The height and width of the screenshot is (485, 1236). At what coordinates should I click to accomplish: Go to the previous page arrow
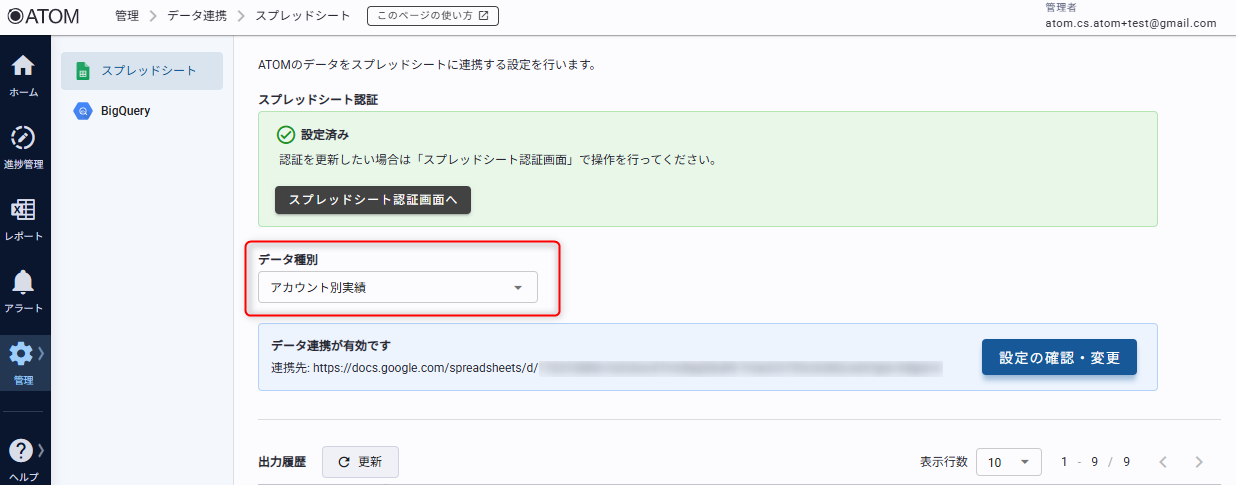pyautogui.click(x=1163, y=462)
